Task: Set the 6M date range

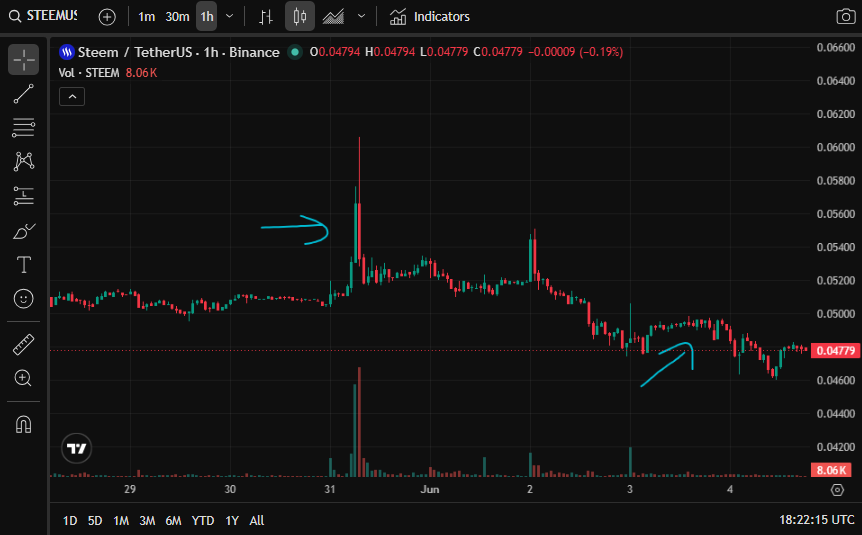Action: pos(173,520)
